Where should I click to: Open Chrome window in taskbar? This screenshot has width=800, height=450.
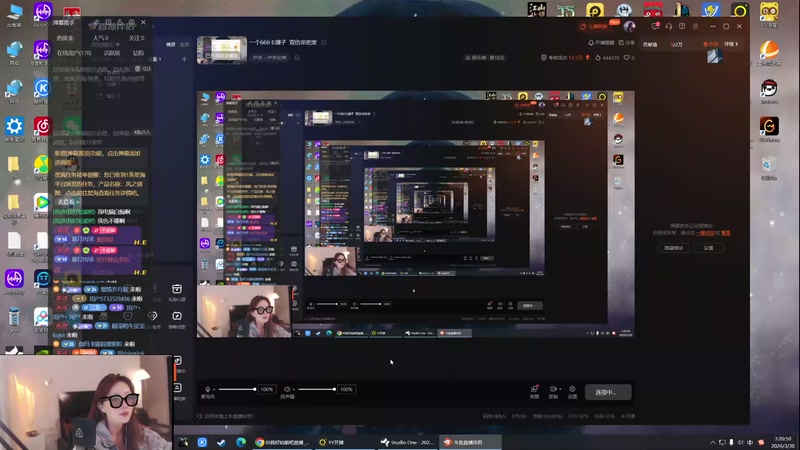[x=282, y=442]
